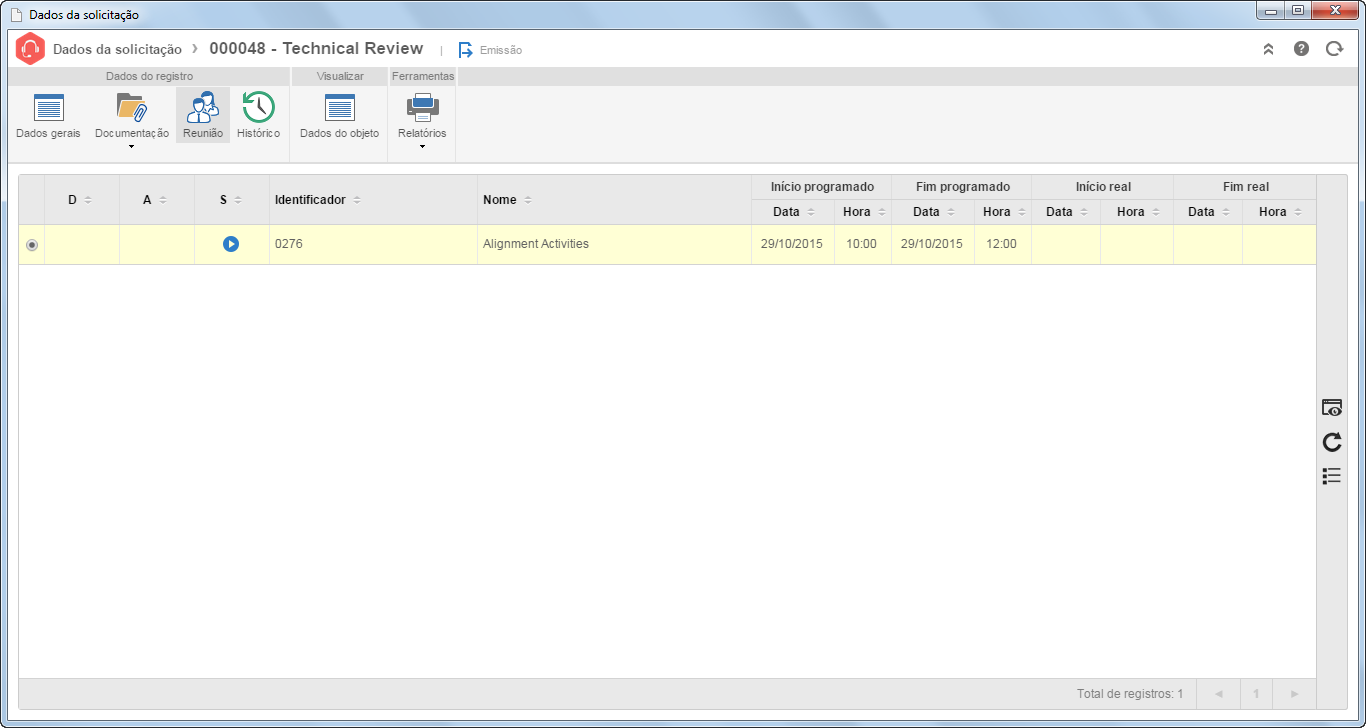Image resolution: width=1366 pixels, height=728 pixels.
Task: Sort by the D column
Action: click(80, 200)
